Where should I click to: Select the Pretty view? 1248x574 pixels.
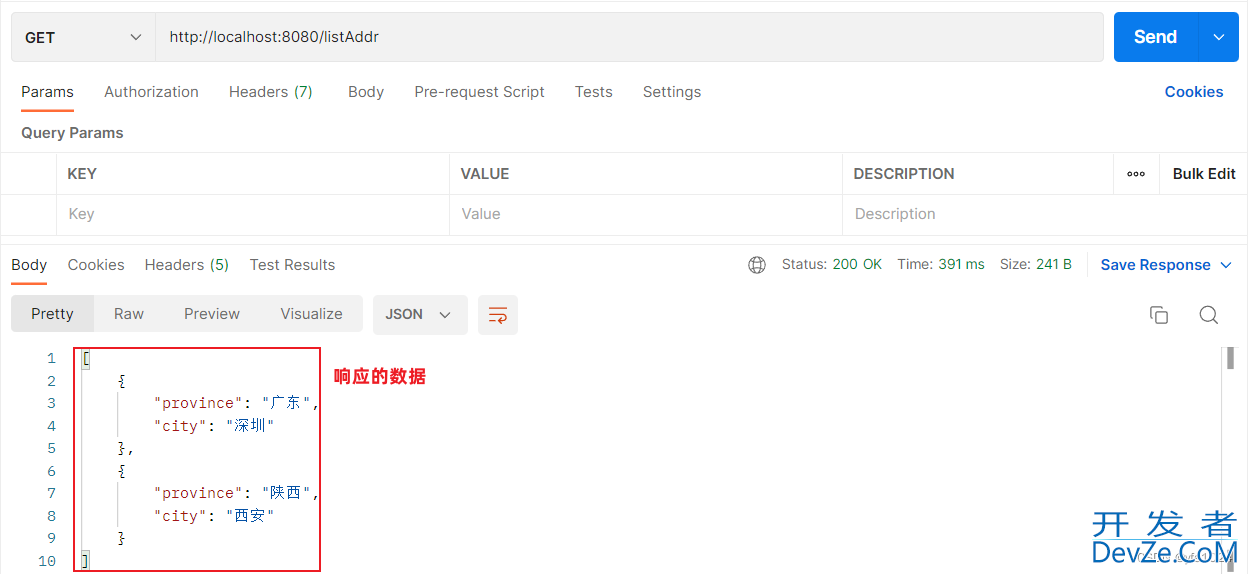click(52, 314)
